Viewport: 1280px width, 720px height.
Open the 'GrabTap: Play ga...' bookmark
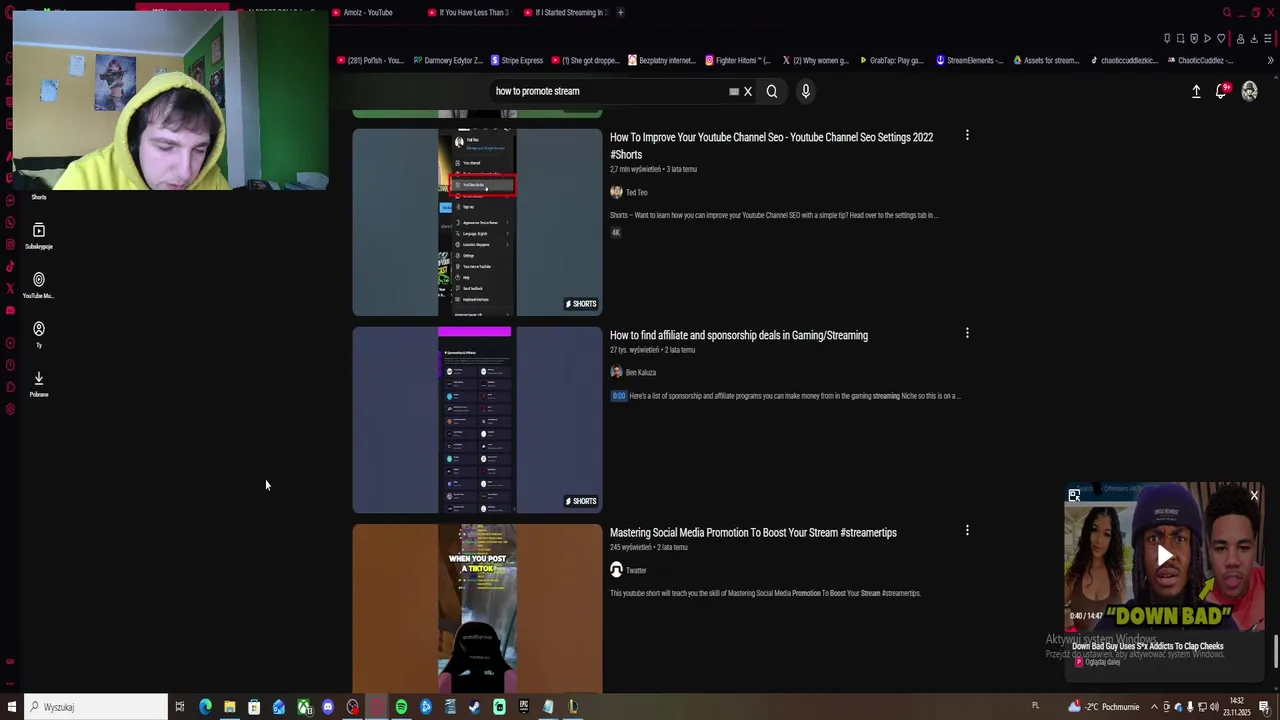click(x=890, y=60)
